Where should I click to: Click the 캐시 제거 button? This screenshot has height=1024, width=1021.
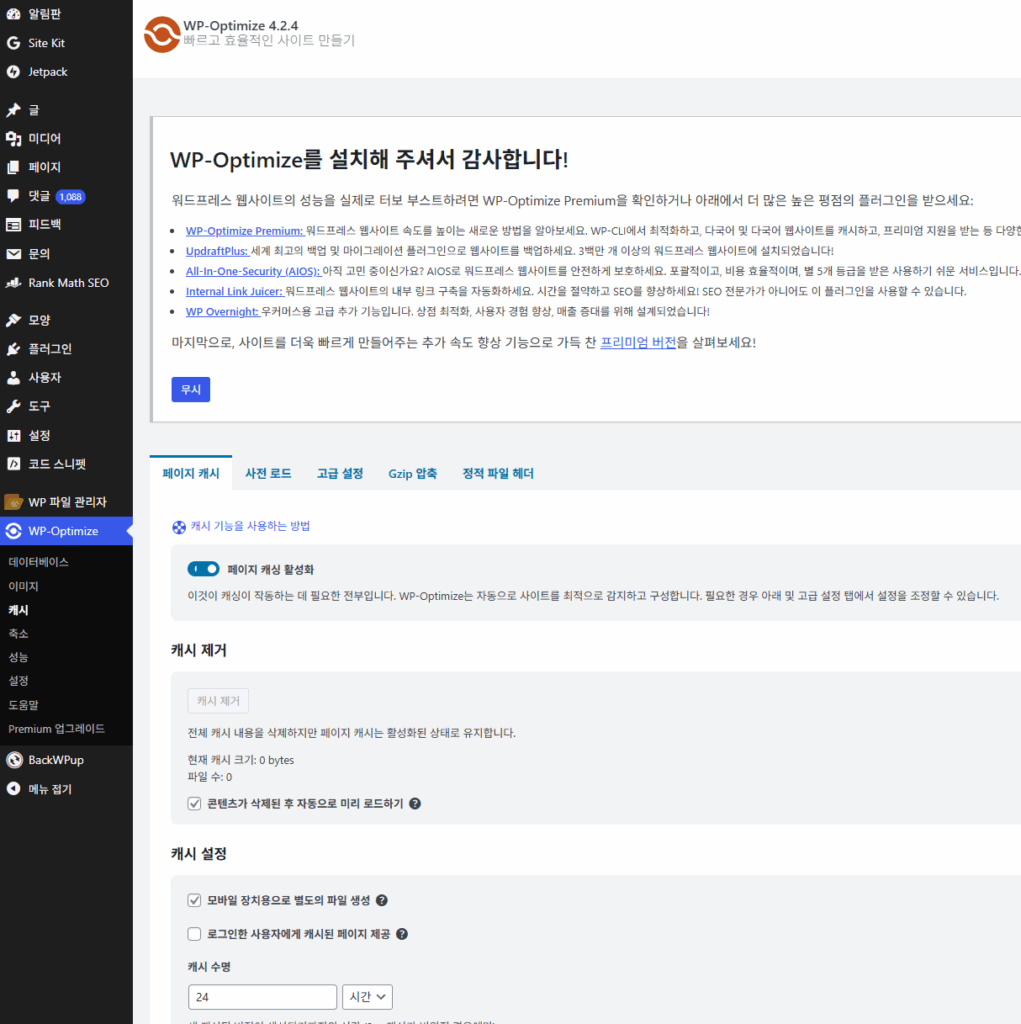[x=218, y=701]
